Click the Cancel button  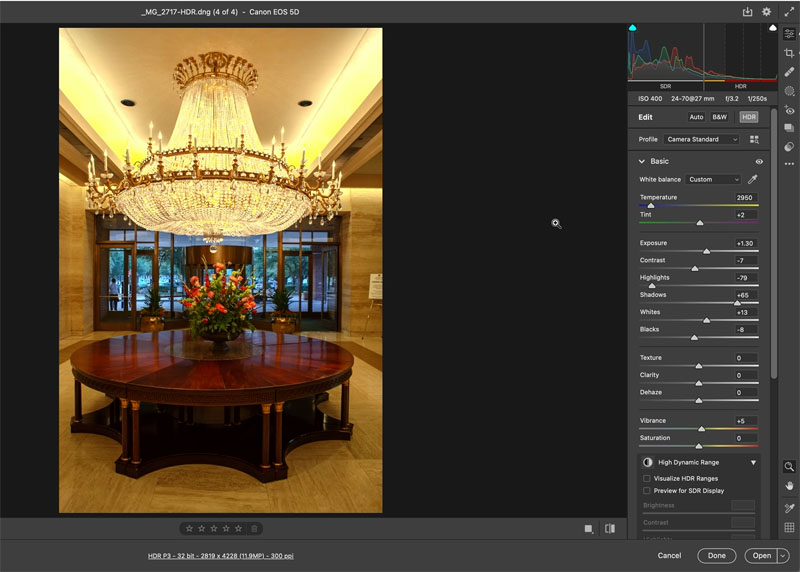[x=669, y=556]
